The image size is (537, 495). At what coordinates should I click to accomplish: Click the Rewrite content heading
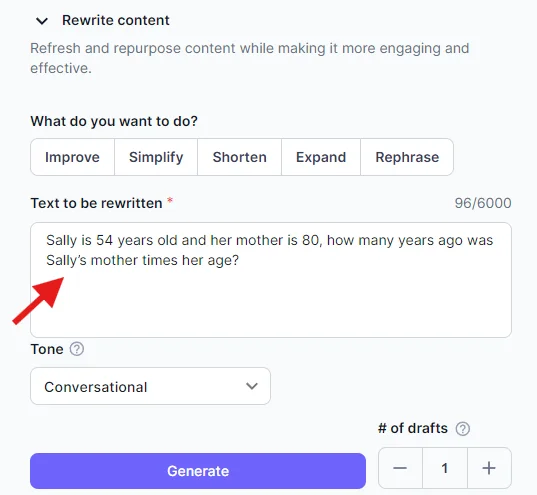point(116,20)
